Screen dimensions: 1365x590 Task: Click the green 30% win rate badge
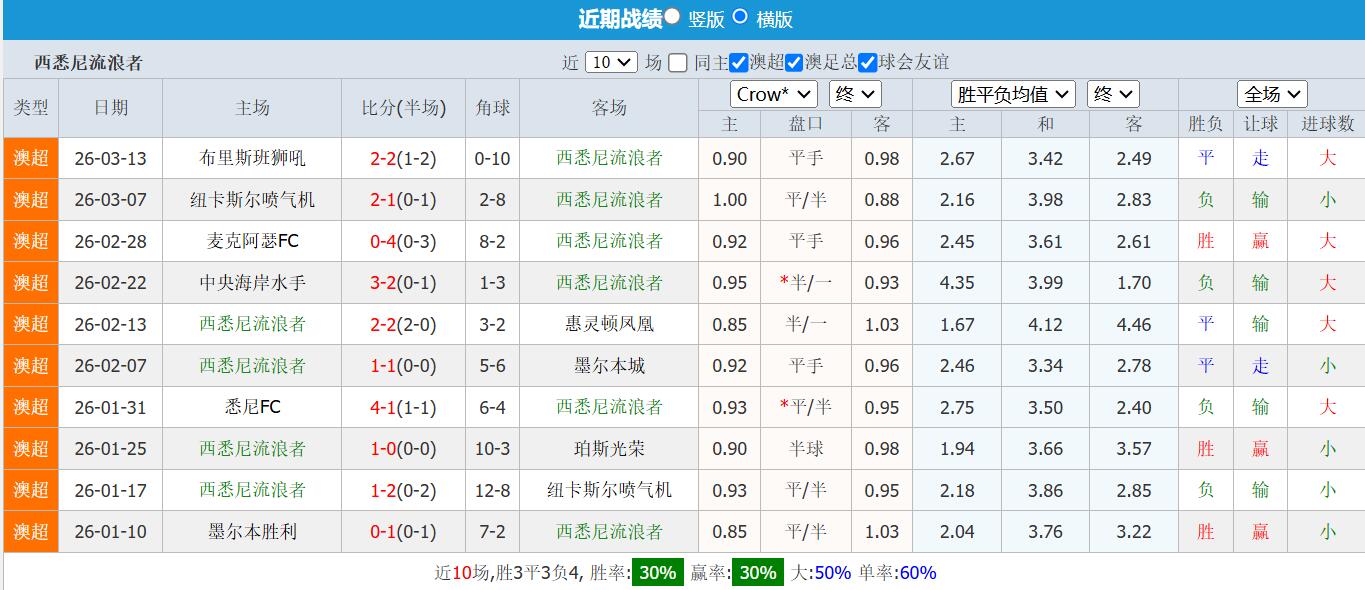tap(656, 572)
